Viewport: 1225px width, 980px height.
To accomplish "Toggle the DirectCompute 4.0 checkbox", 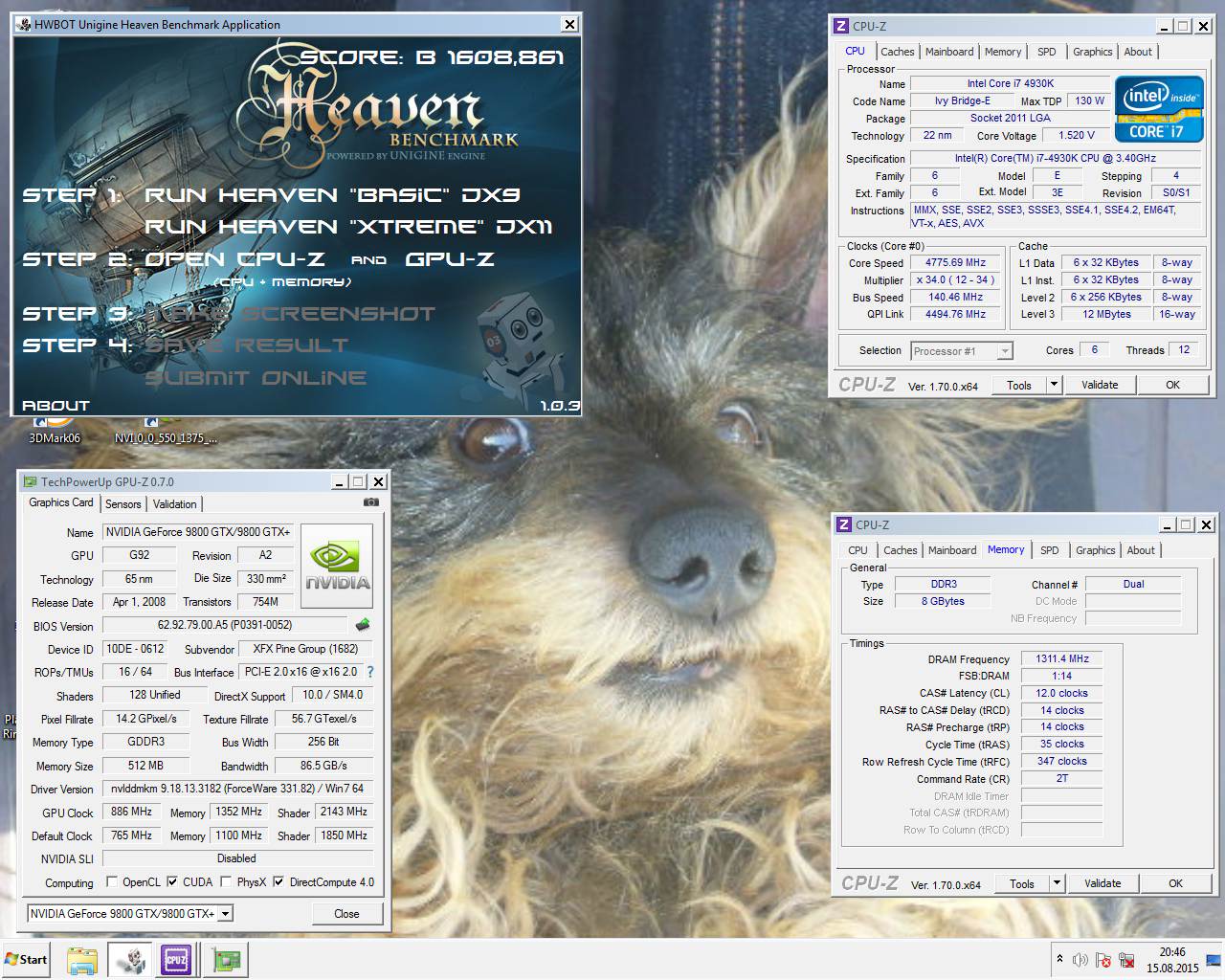I will pos(278,881).
